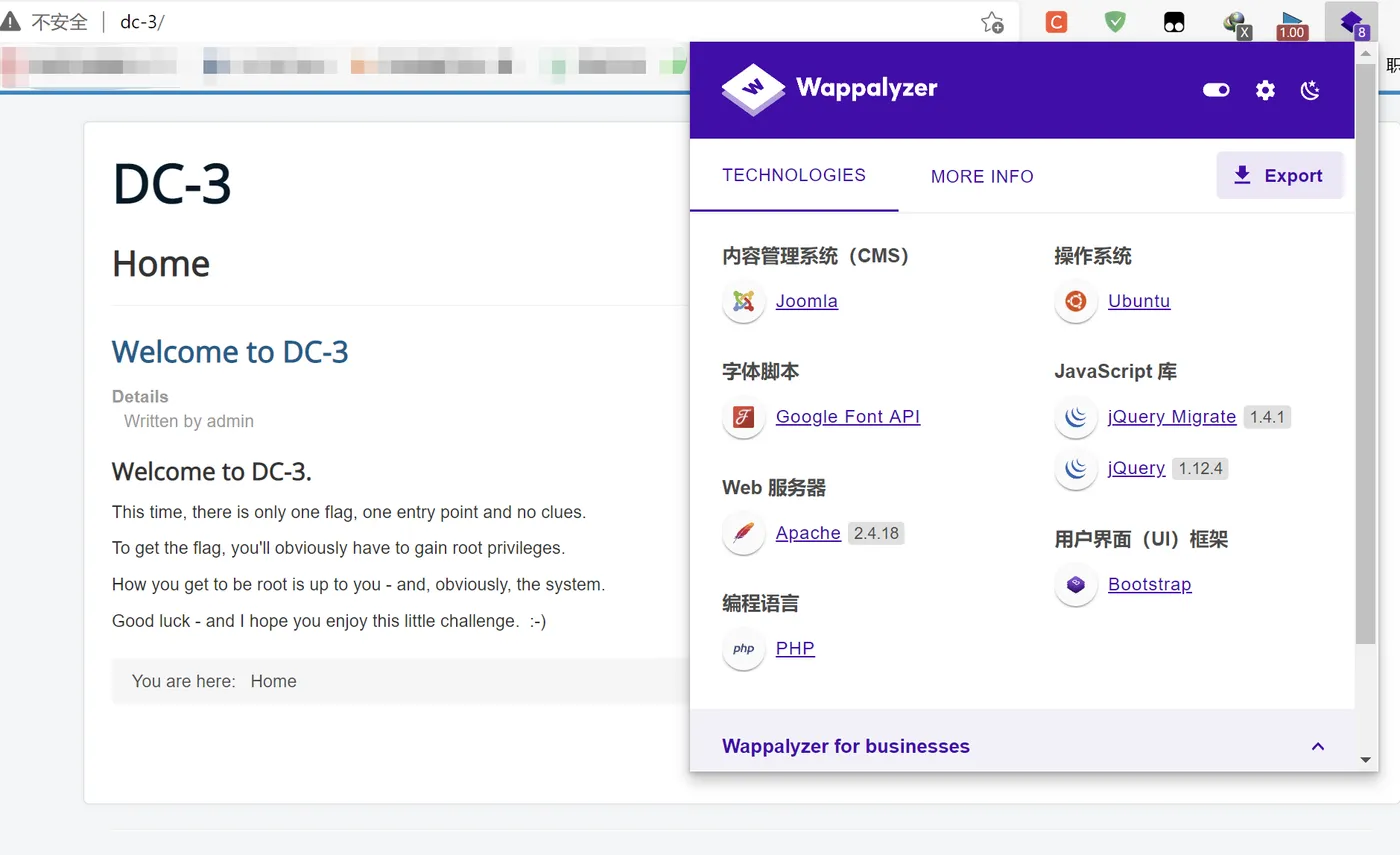1400x855 pixels.
Task: Open the extension showing 1.00 badge
Action: (x=1292, y=24)
